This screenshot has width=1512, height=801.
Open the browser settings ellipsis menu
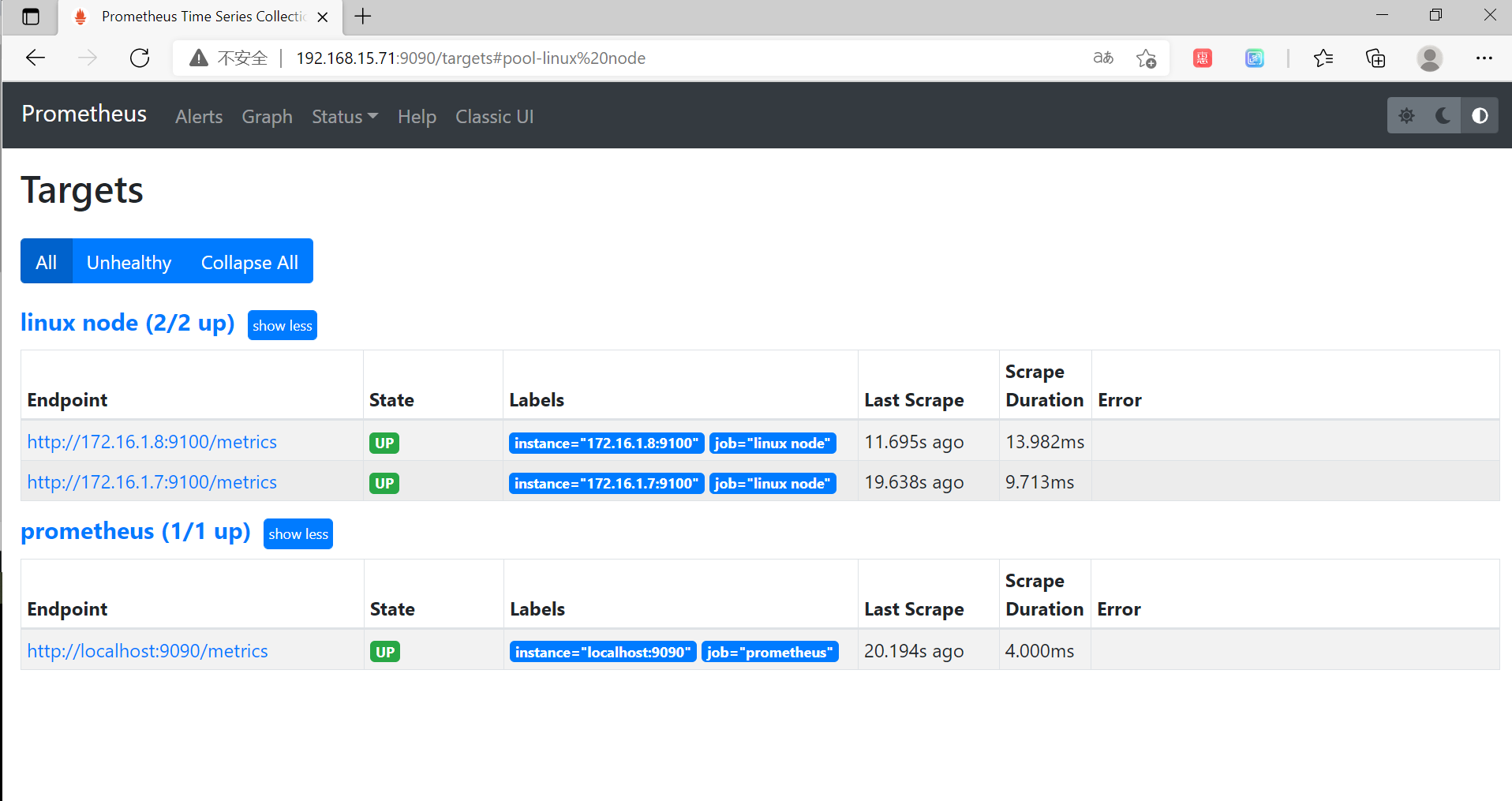pyautogui.click(x=1484, y=58)
